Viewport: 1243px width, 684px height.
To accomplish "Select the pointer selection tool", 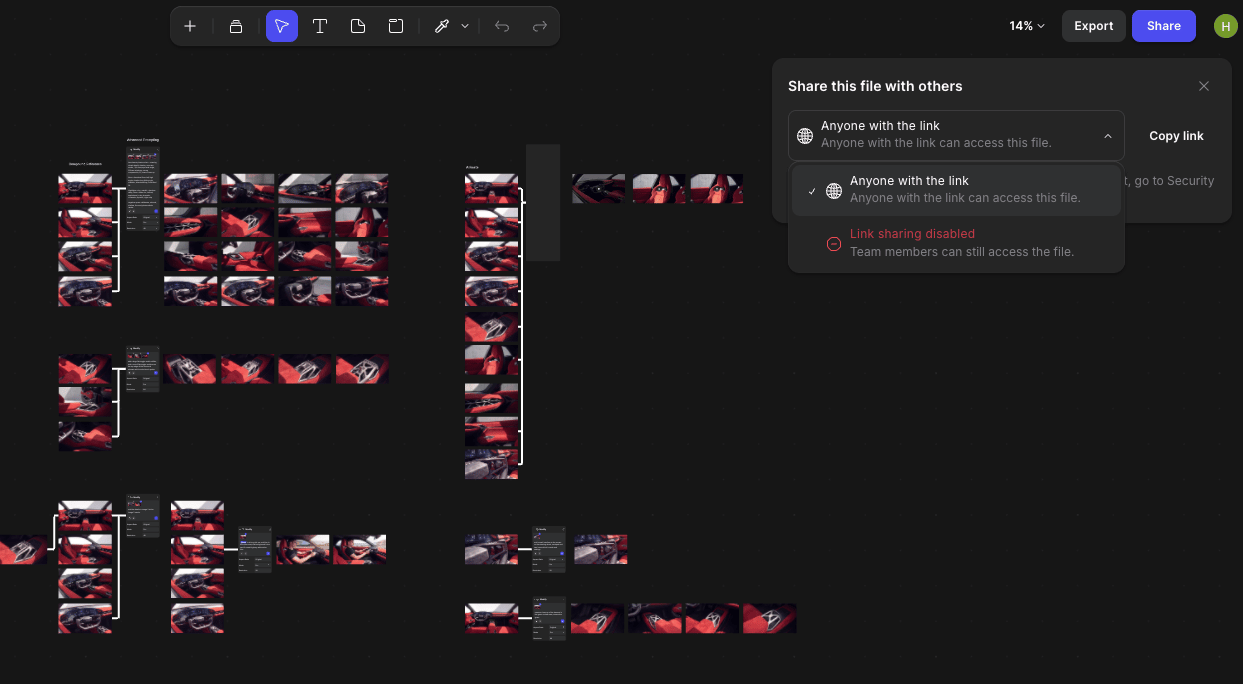I will (x=282, y=26).
